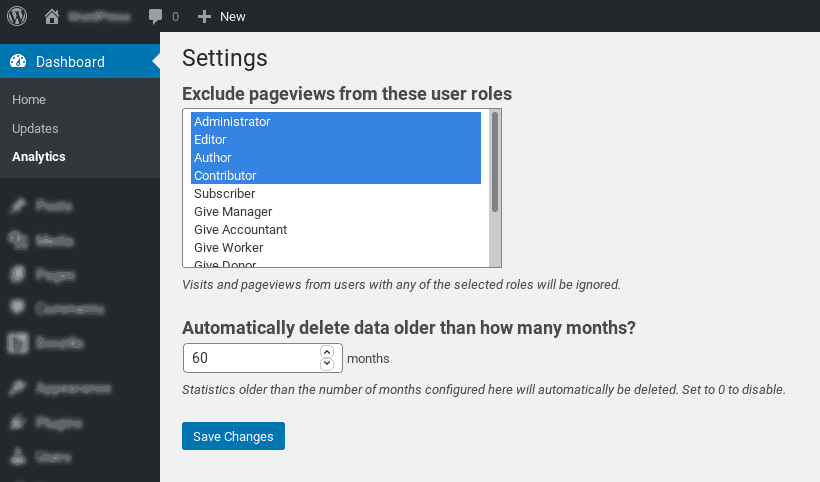The height and width of the screenshot is (482, 820).
Task: Click the Save Changes button
Action: click(x=233, y=436)
